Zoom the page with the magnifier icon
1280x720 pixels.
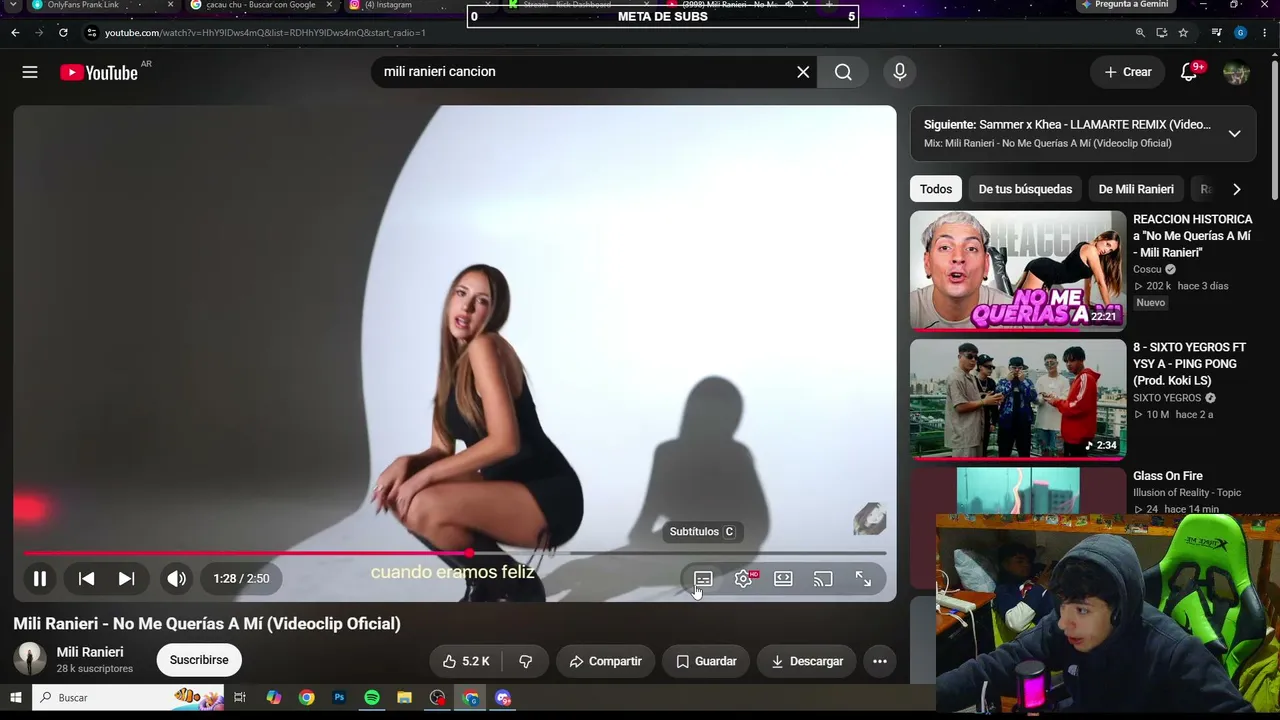tap(1140, 32)
